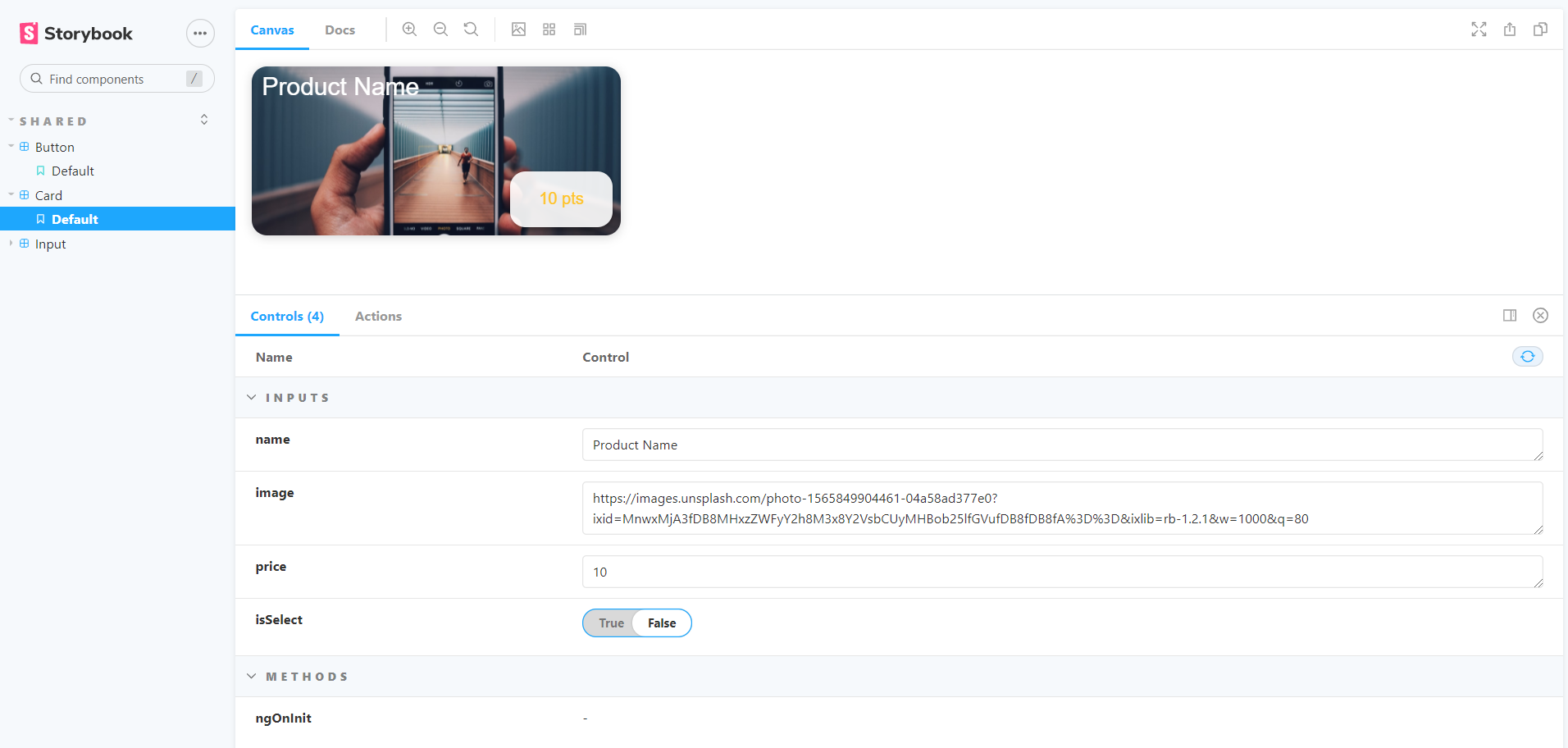Click the 10 pts price badge
Screen dimensions: 1568x748
pos(562,198)
